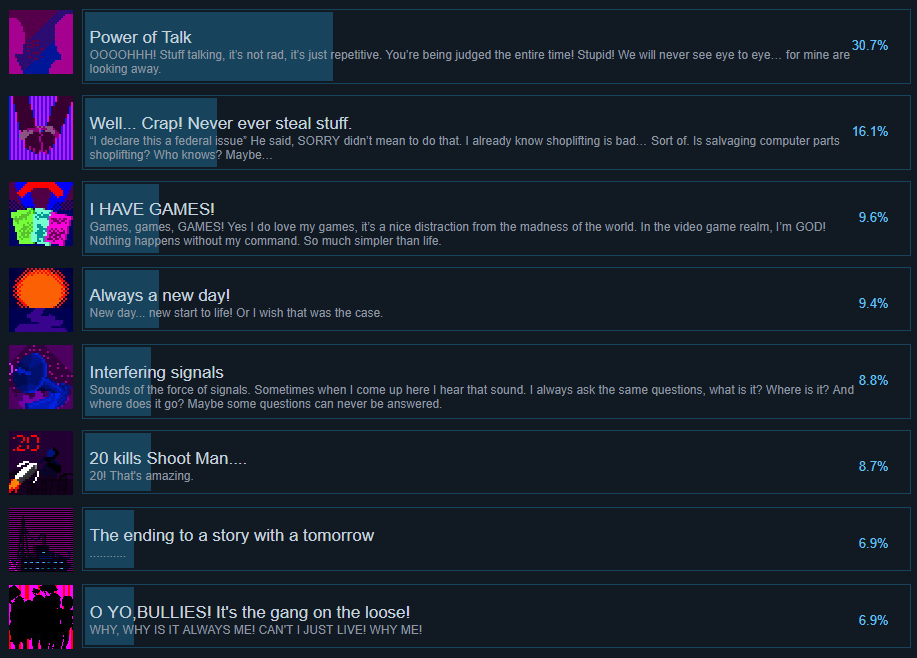The height and width of the screenshot is (658, 917).
Task: Click 'The ending to a story with a tomorrow' title
Action: tap(232, 536)
